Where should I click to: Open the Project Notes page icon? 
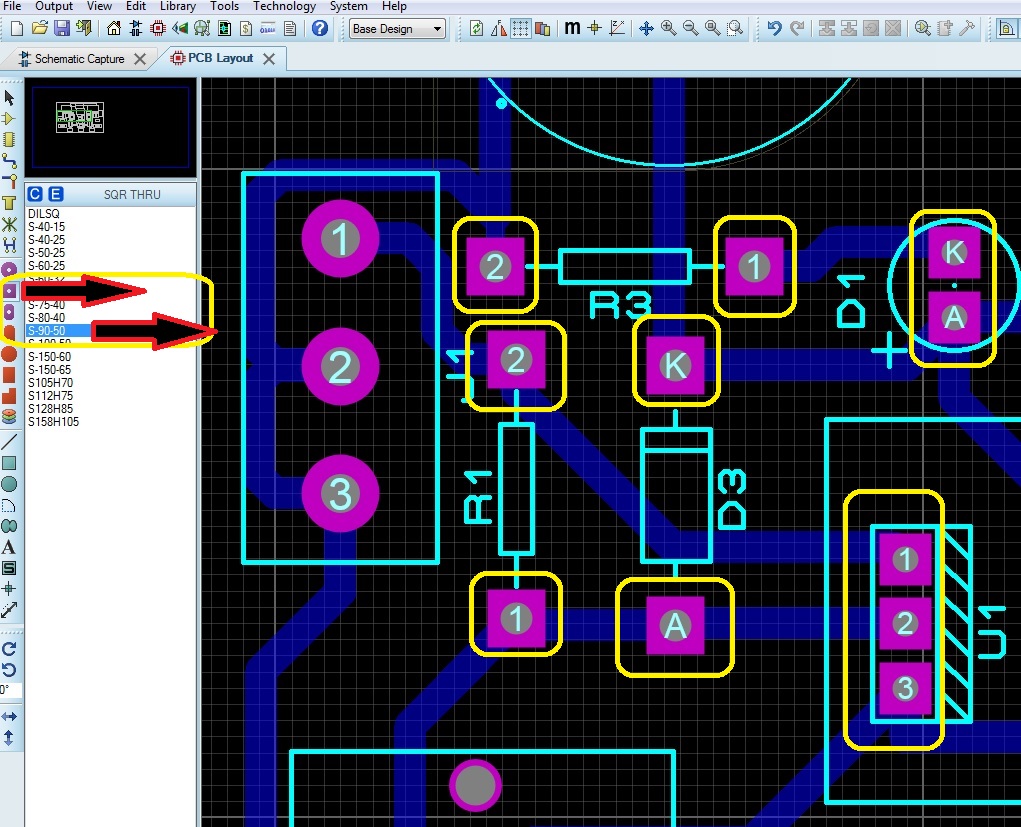click(x=290, y=28)
